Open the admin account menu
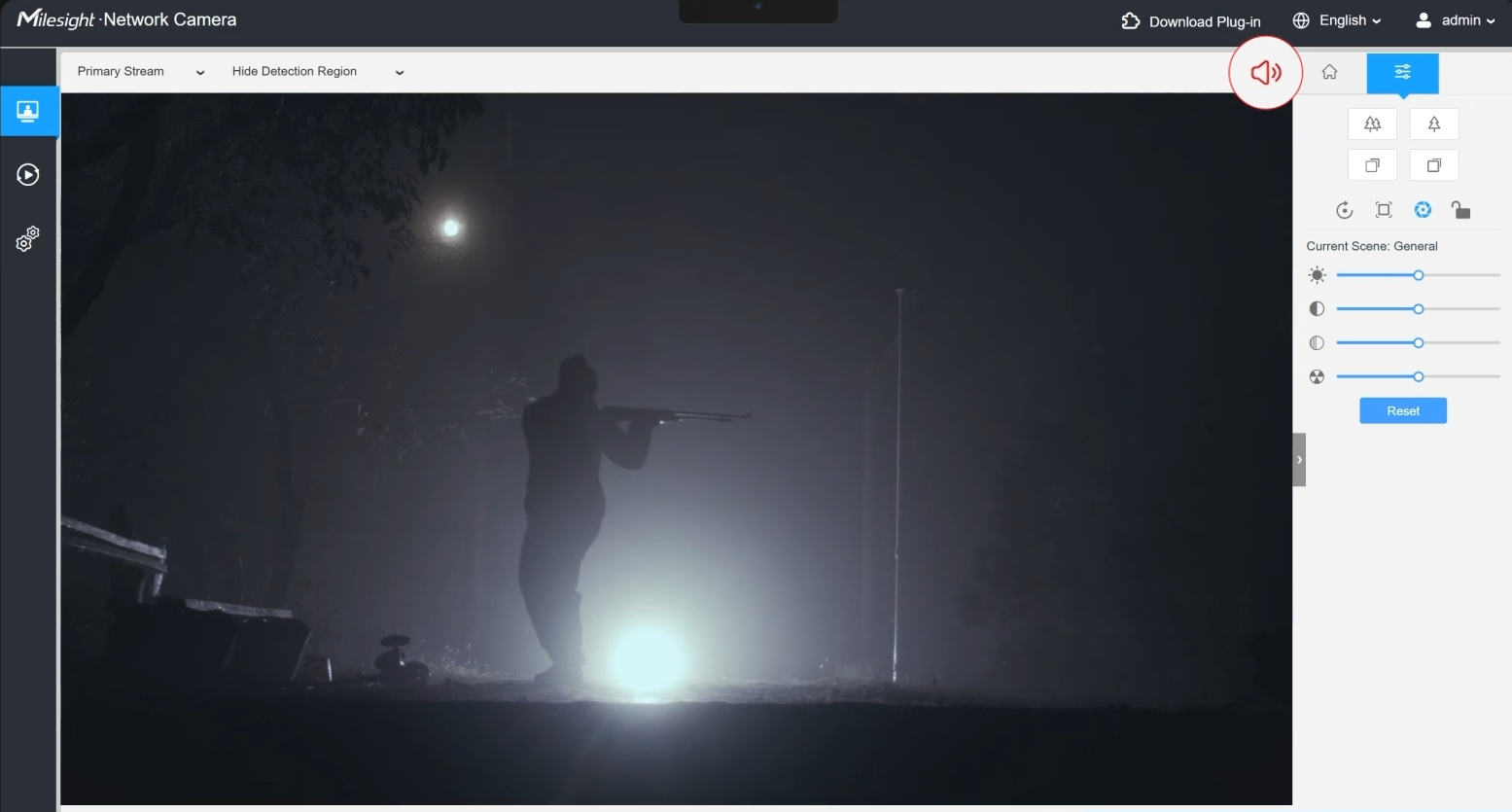The width and height of the screenshot is (1512, 812). 1468,20
